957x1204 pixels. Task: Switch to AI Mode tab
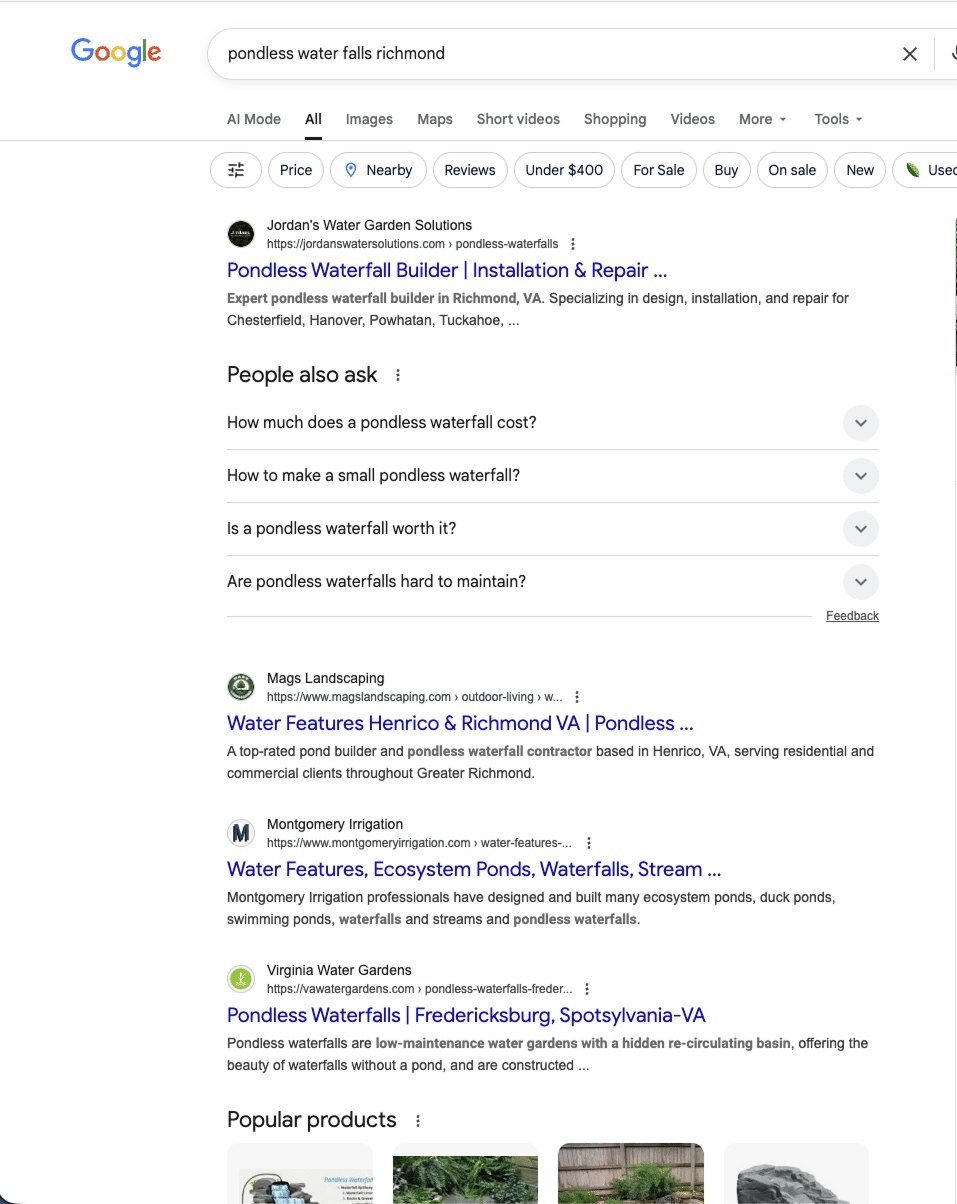(x=254, y=119)
